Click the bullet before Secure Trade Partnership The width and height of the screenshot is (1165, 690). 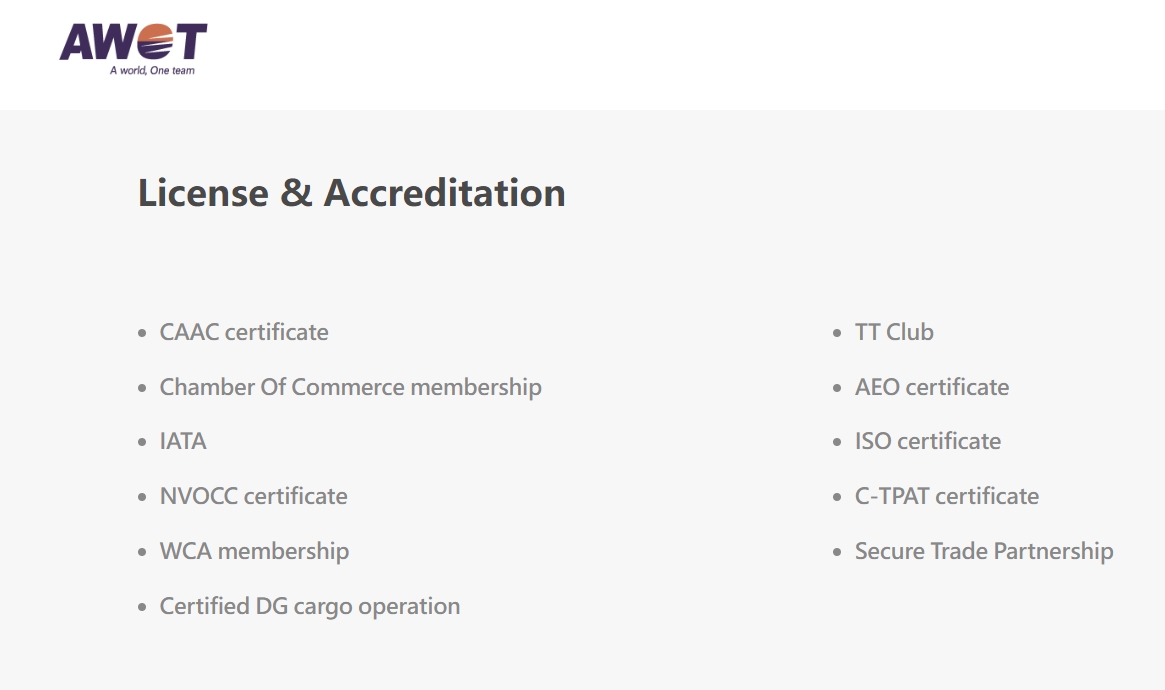pyautogui.click(x=837, y=552)
